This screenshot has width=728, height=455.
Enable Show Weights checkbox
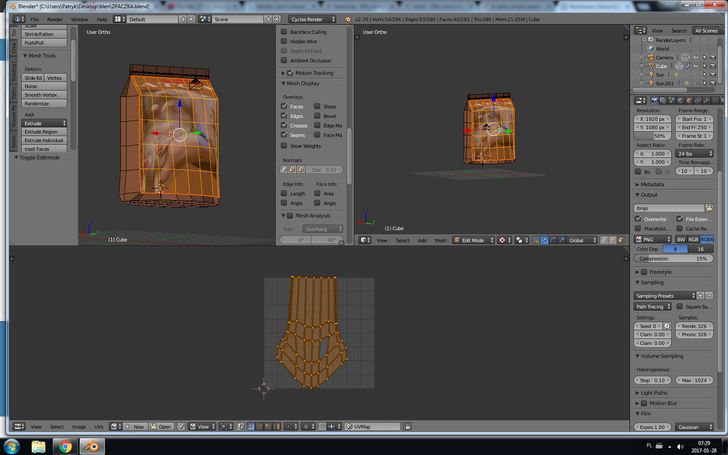(x=284, y=146)
